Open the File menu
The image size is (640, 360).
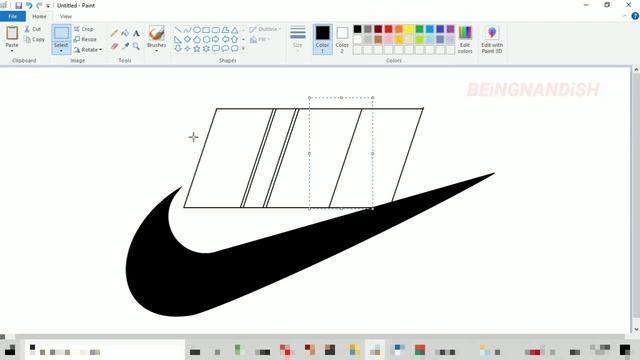pos(13,16)
